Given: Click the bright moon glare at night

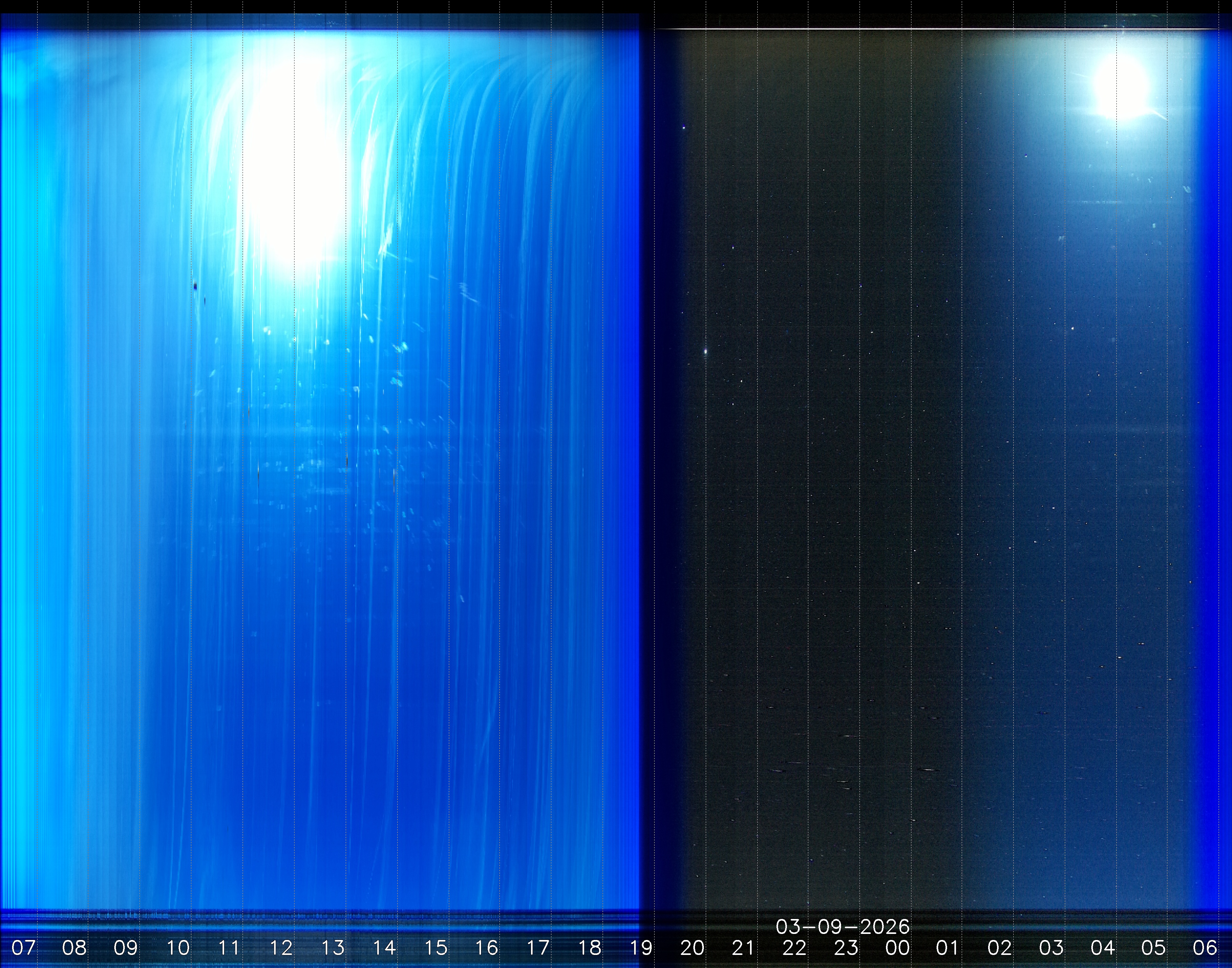Looking at the screenshot, I should click(1122, 88).
